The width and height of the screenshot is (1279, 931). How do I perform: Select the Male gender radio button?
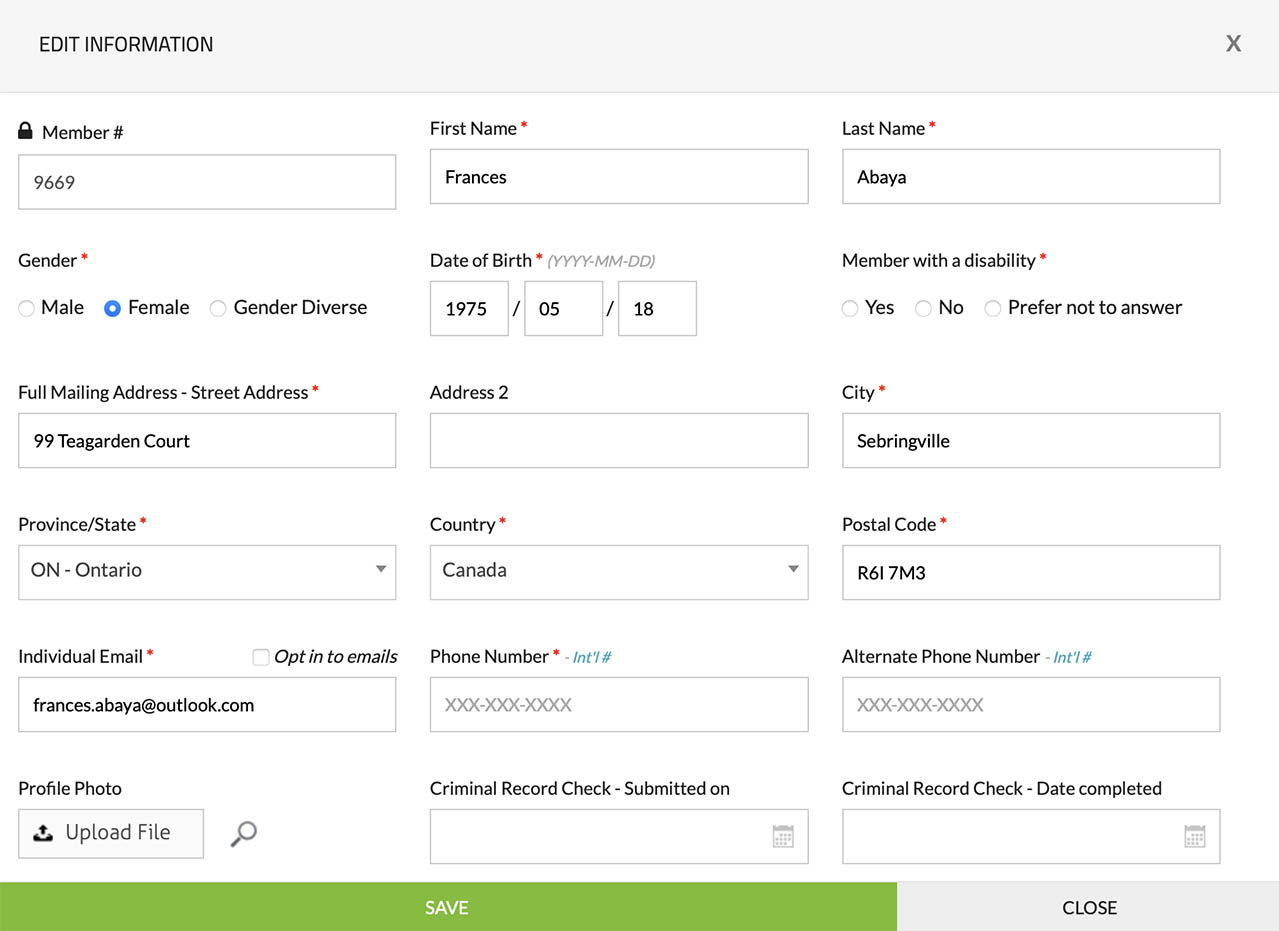point(27,309)
